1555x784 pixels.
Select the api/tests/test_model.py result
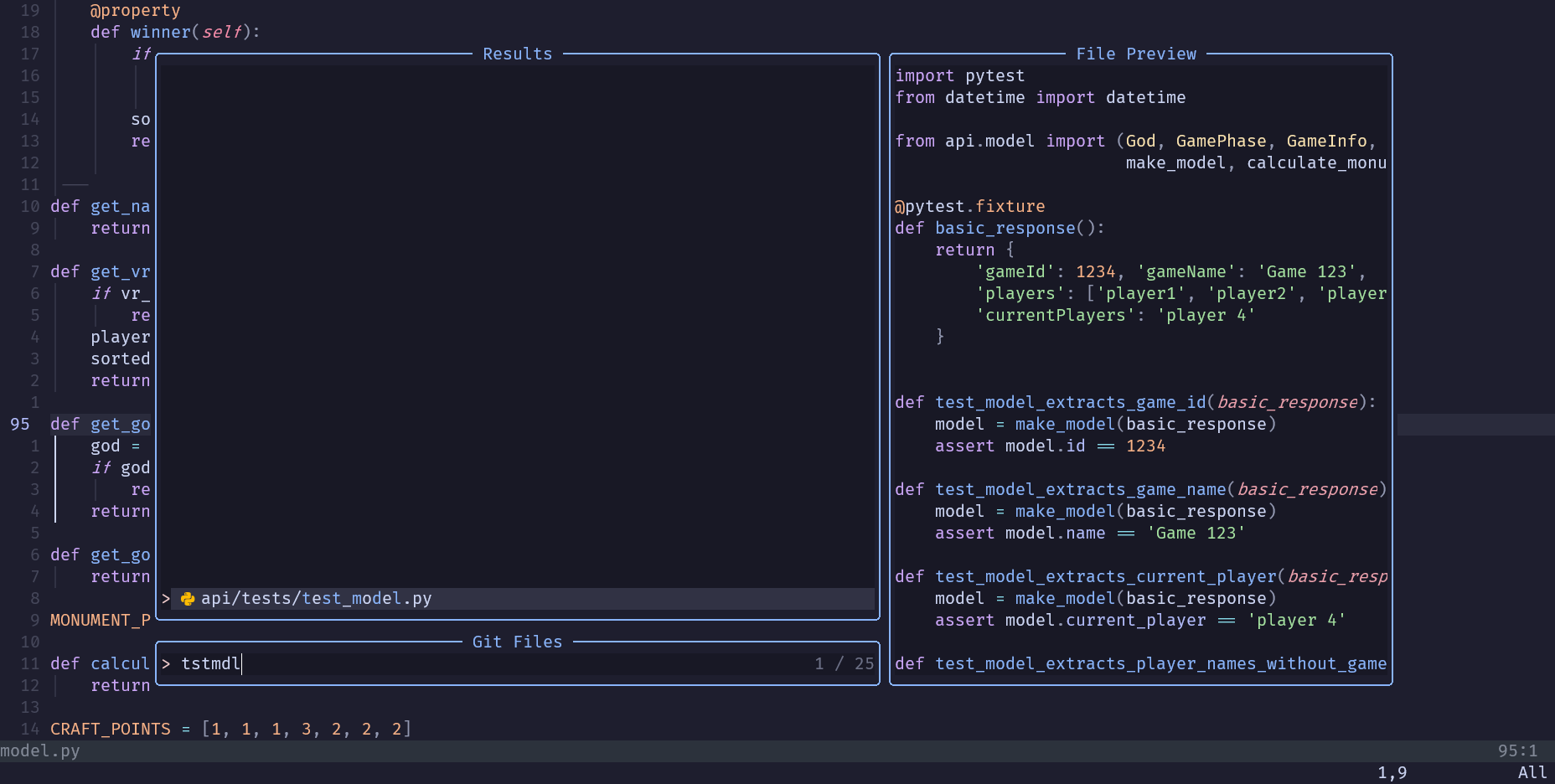(518, 599)
